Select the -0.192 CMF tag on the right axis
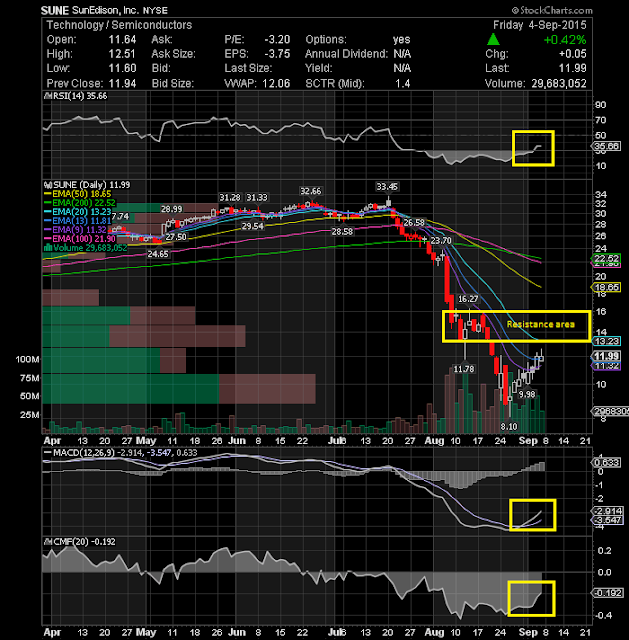The image size is (629, 640). point(608,593)
